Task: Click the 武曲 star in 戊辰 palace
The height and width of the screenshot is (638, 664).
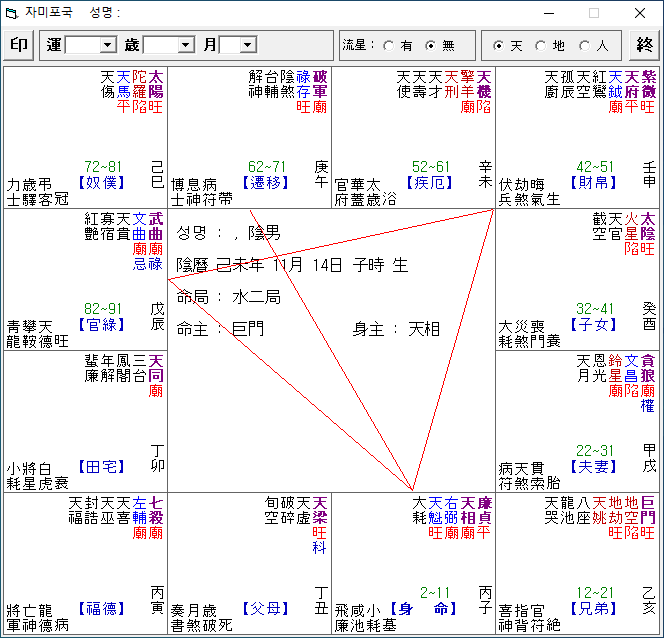Action: click(156, 226)
